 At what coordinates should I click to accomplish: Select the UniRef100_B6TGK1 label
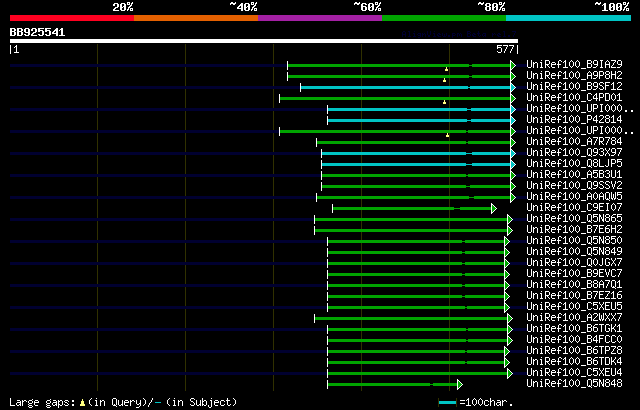pos(574,329)
